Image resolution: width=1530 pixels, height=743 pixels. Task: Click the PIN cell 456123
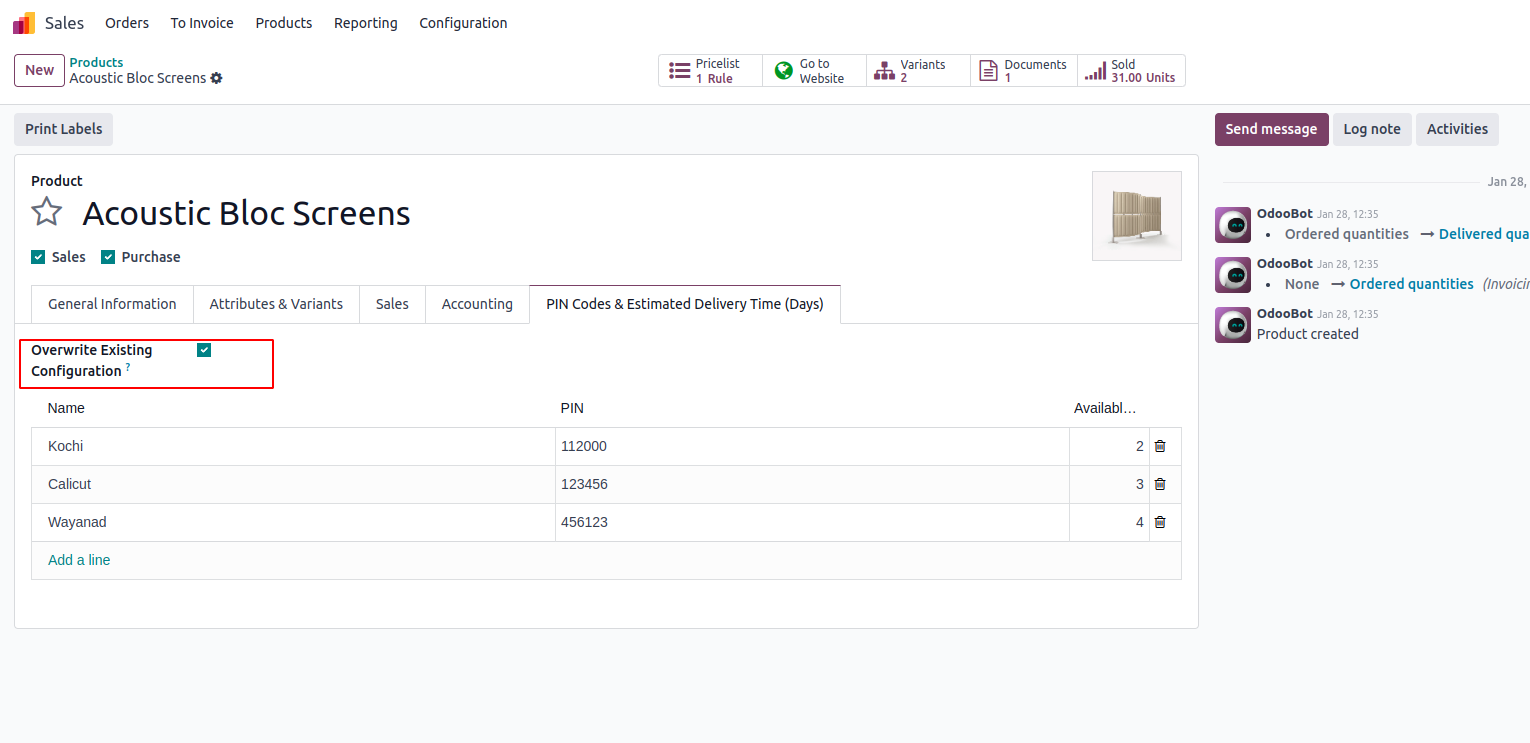point(812,523)
